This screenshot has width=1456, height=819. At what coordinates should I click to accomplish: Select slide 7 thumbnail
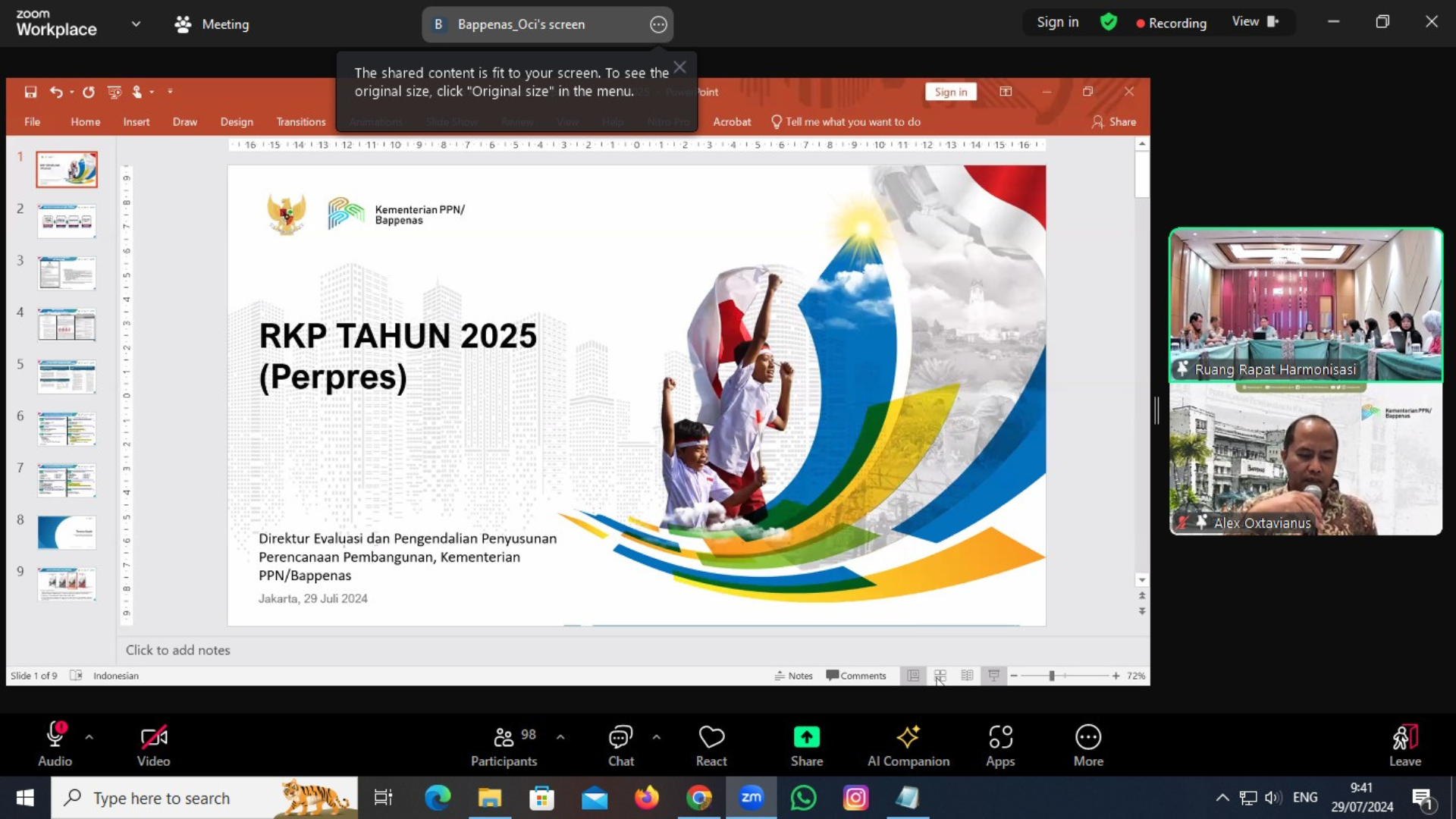pos(67,481)
